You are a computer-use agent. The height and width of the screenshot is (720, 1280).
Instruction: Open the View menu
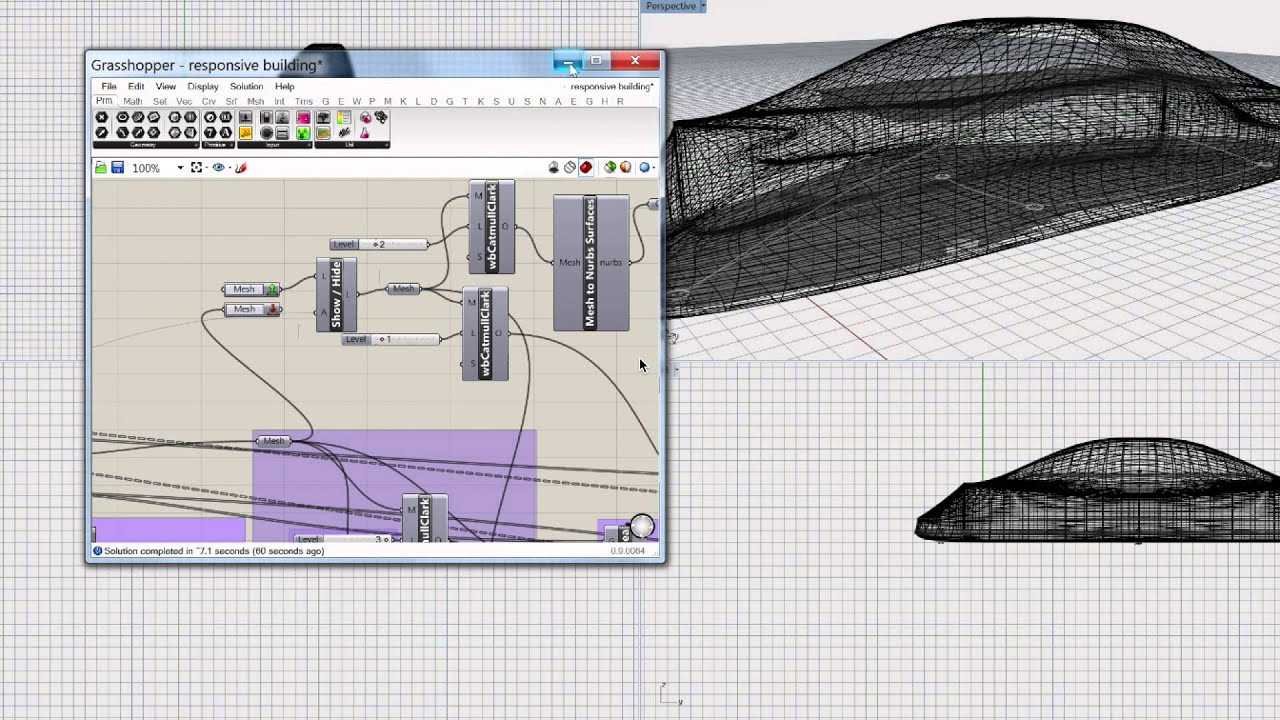(x=165, y=86)
